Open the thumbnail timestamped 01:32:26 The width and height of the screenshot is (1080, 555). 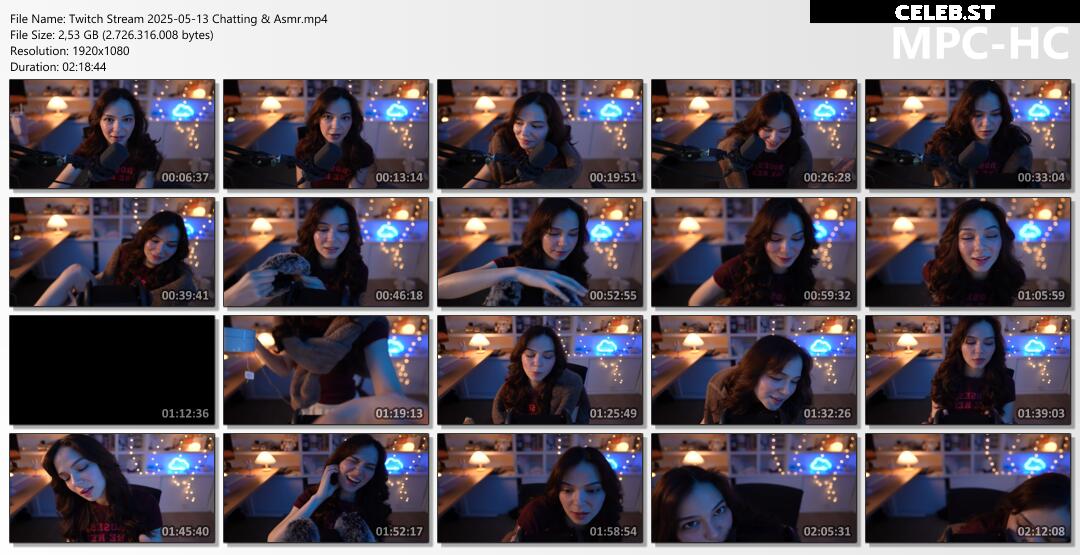754,370
